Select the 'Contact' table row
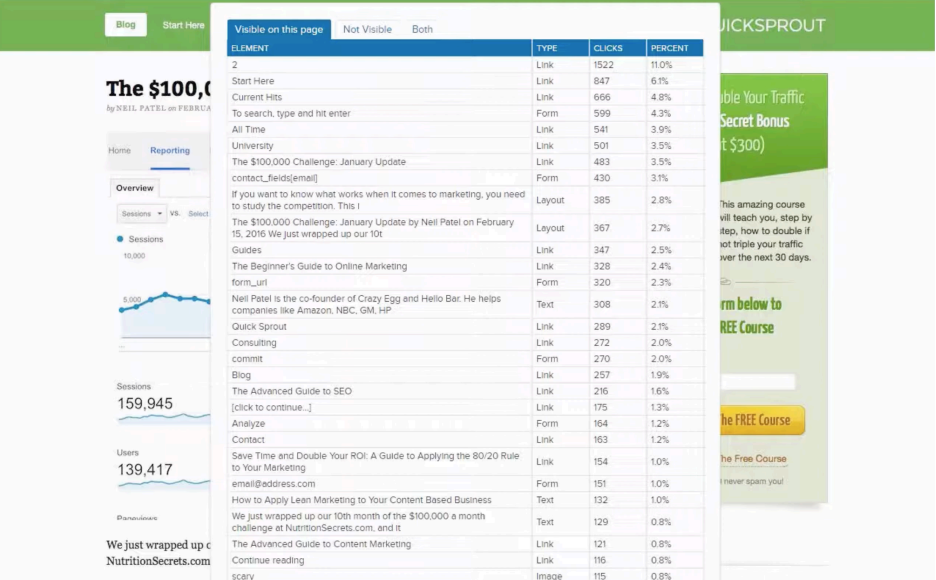 [x=465, y=439]
